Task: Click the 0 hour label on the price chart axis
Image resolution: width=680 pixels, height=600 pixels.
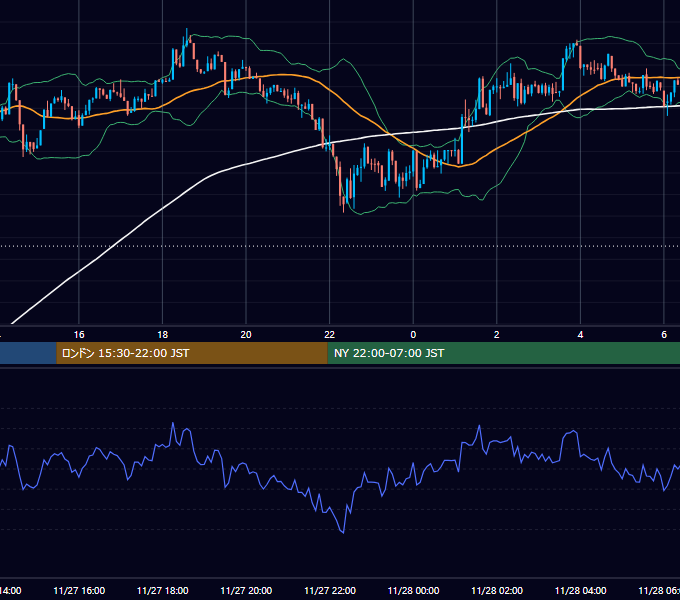Action: (x=413, y=335)
